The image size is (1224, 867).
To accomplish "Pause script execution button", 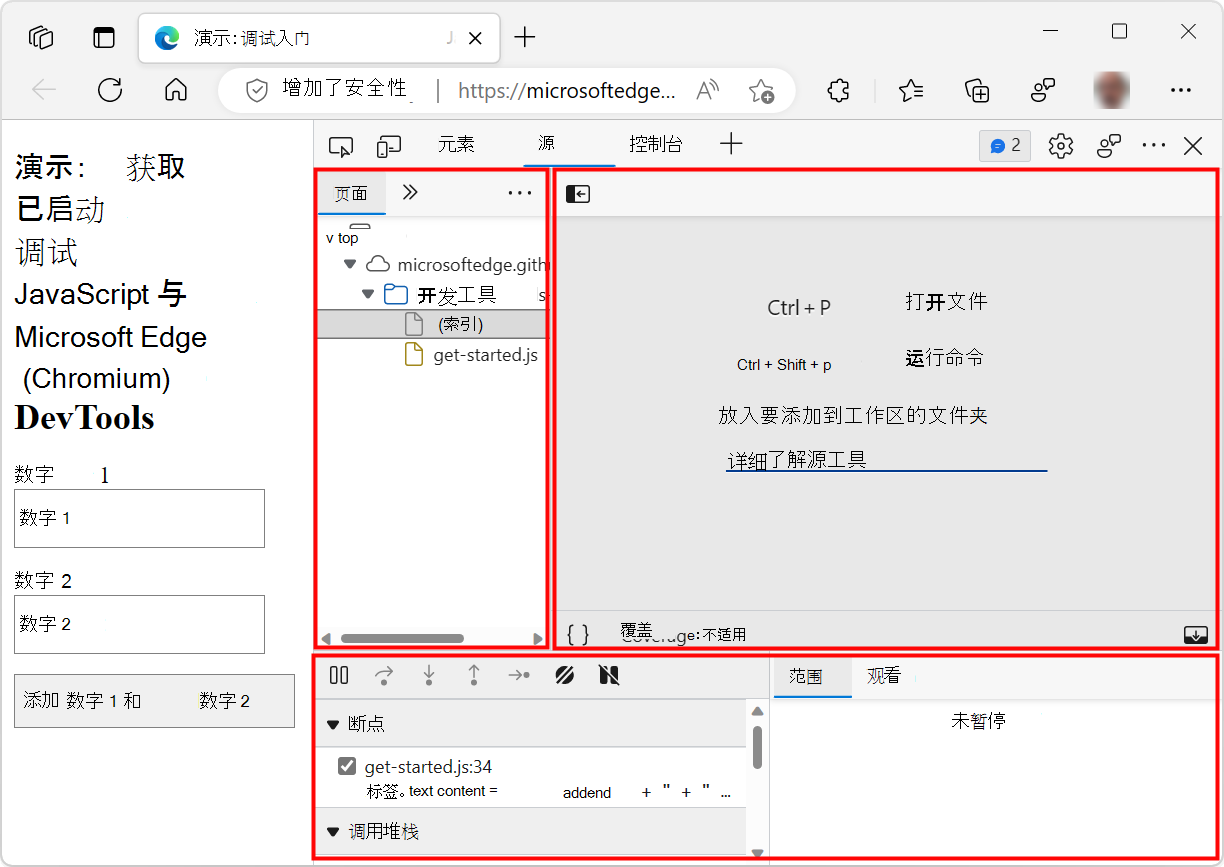I will [339, 676].
